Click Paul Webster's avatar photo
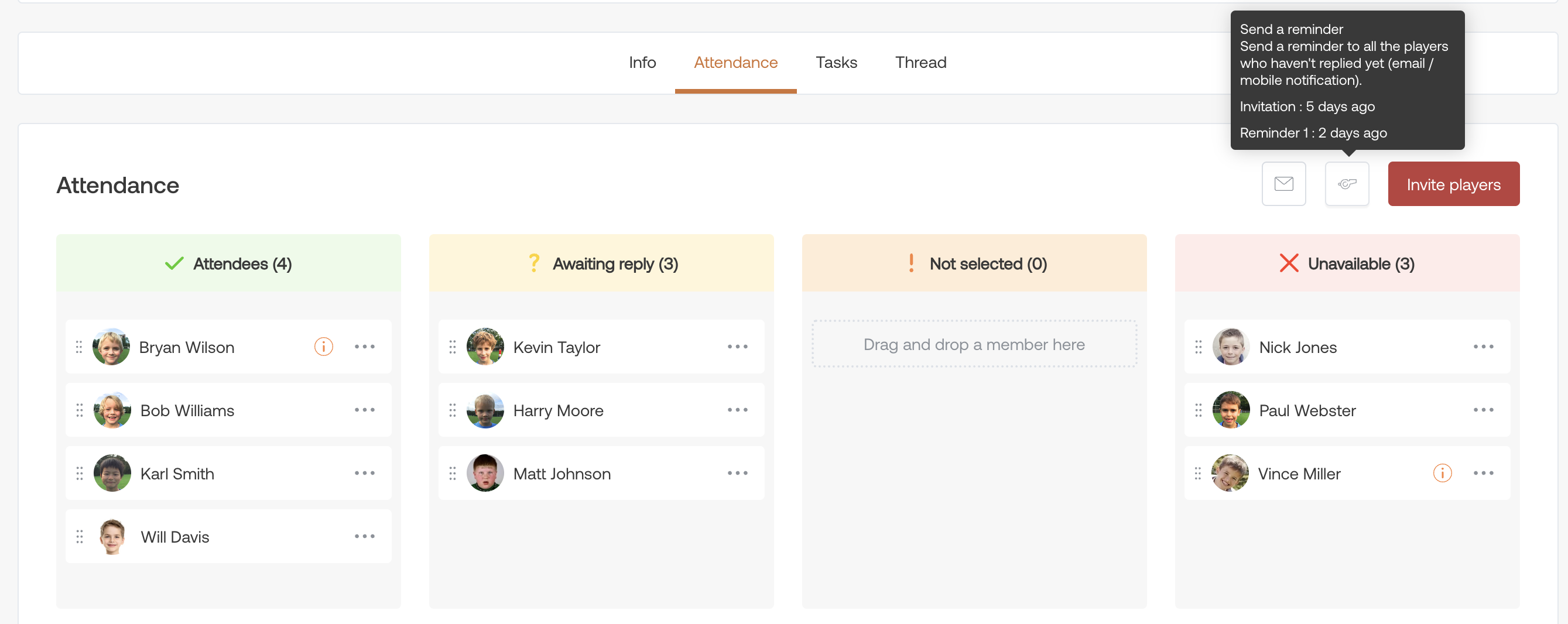 click(1231, 410)
